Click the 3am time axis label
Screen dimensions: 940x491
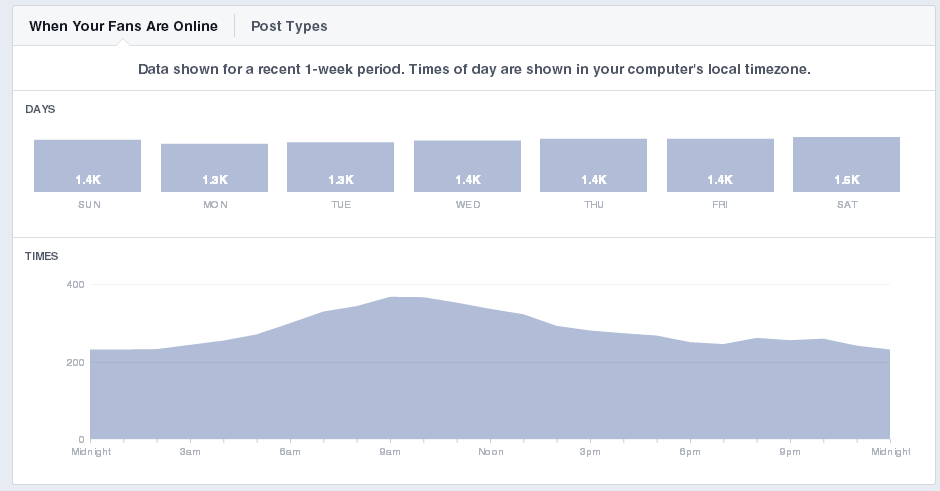tap(190, 452)
